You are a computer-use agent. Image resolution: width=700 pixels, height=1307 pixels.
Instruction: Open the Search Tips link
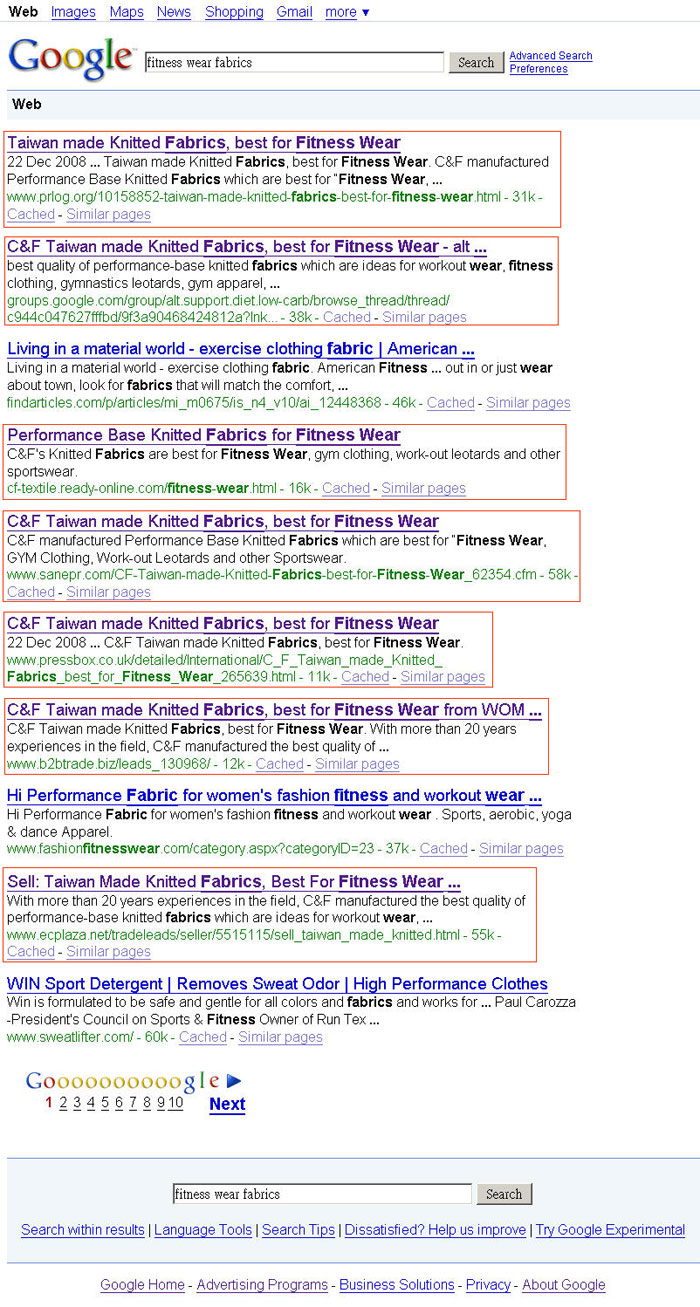click(298, 1230)
